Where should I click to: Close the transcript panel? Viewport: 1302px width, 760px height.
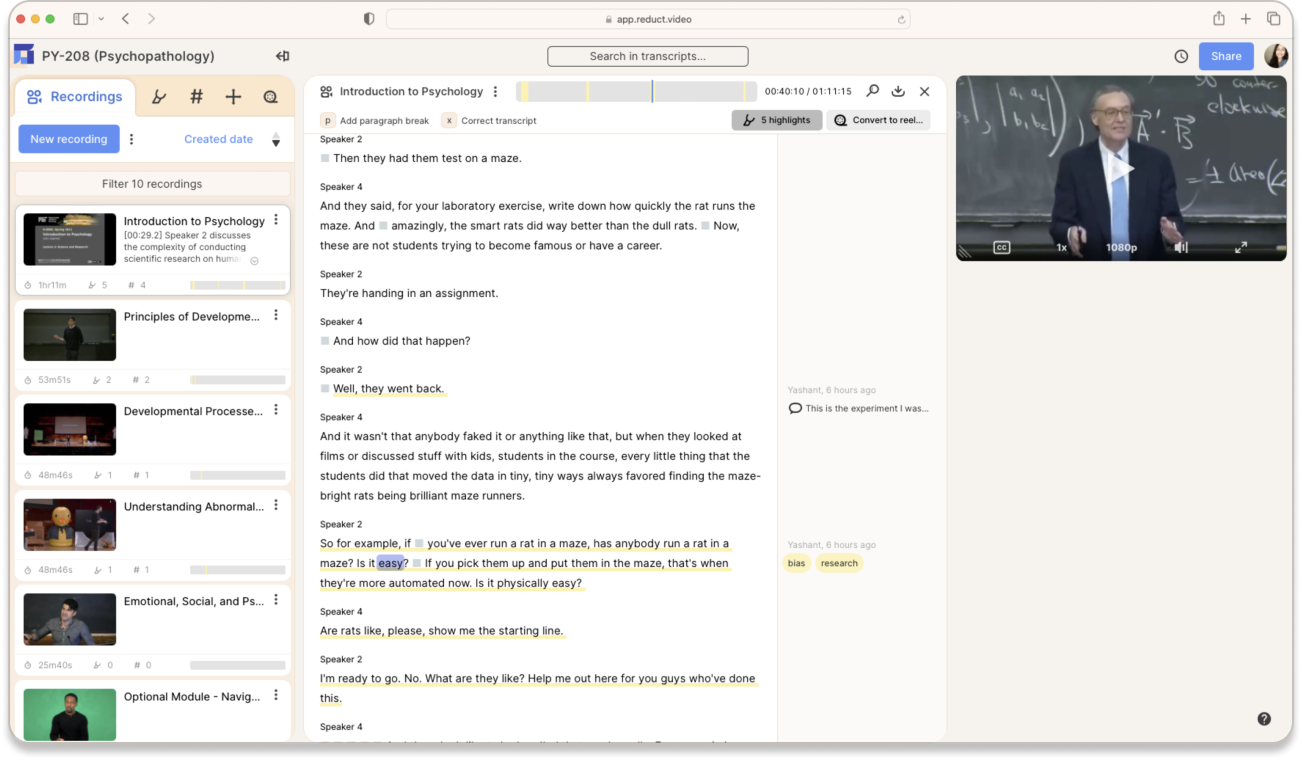[924, 91]
